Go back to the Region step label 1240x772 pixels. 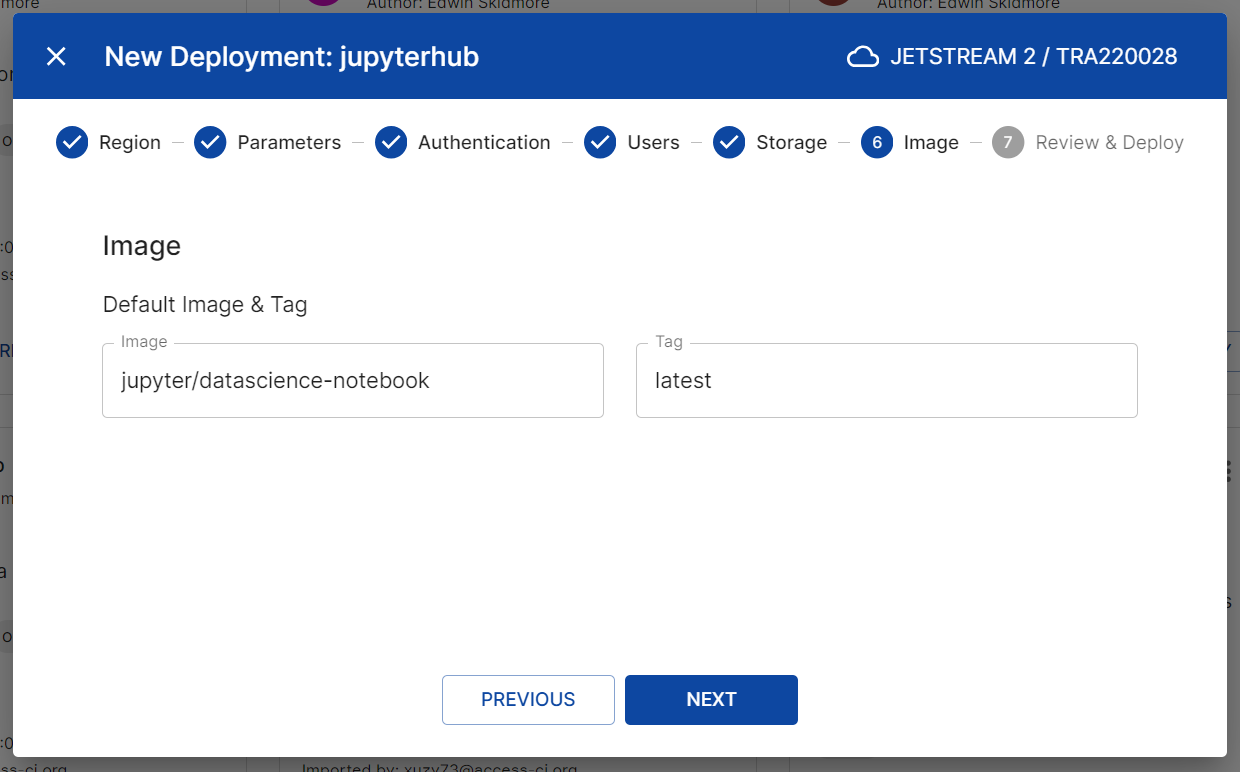pos(130,143)
